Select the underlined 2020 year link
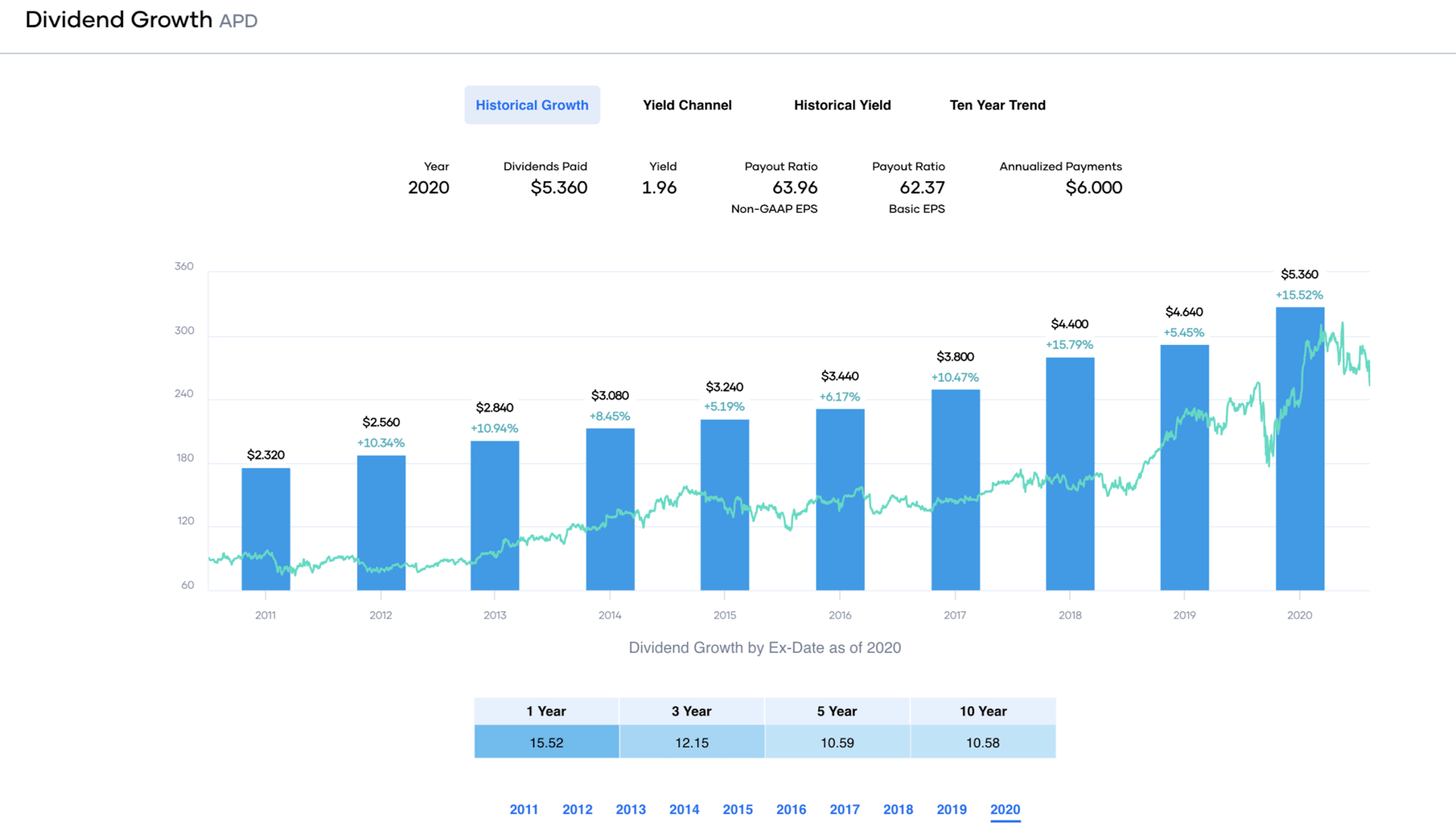Screen dimensions: 1456x834 (1005, 809)
